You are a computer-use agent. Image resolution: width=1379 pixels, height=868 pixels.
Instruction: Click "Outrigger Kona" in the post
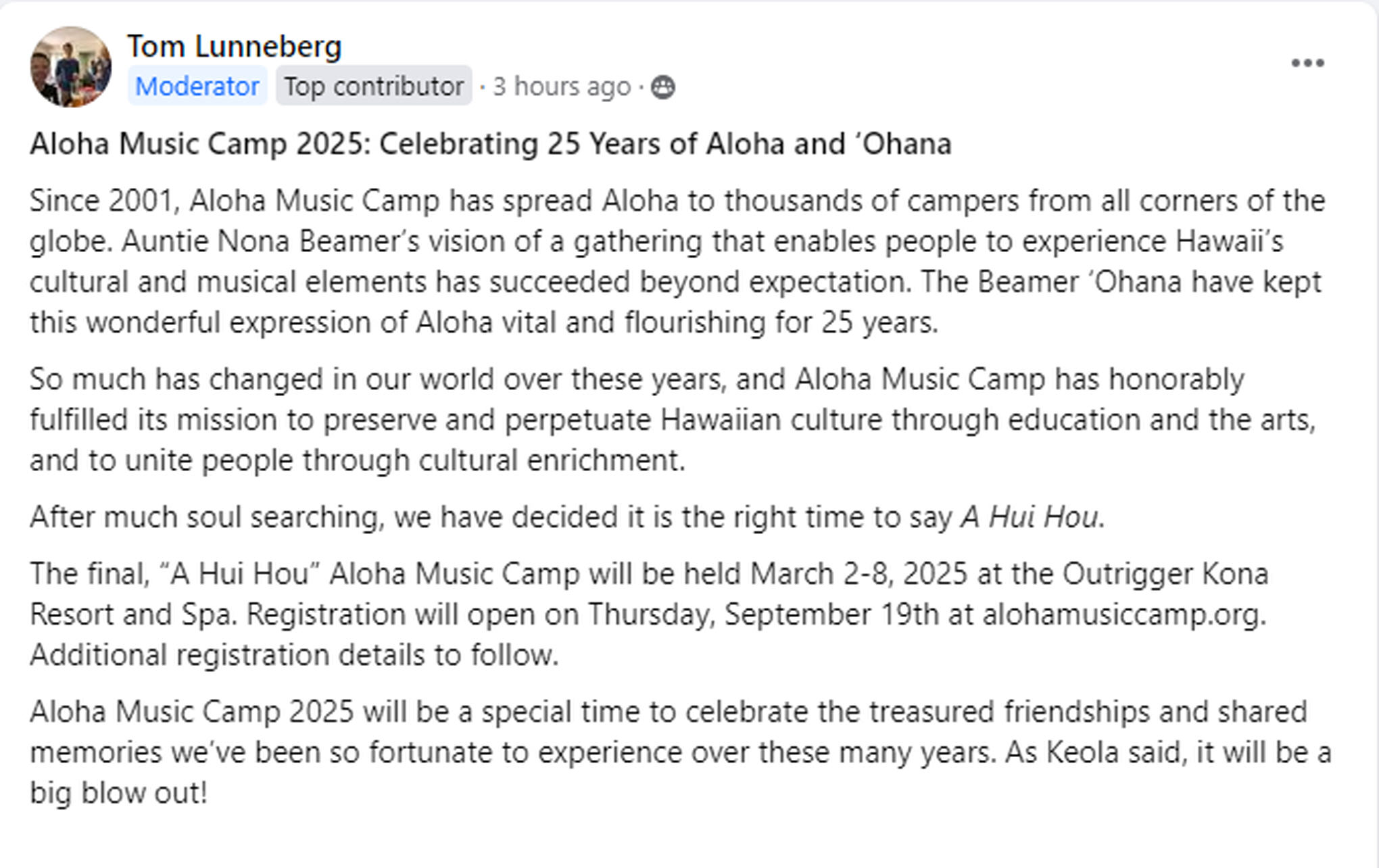point(1165,574)
